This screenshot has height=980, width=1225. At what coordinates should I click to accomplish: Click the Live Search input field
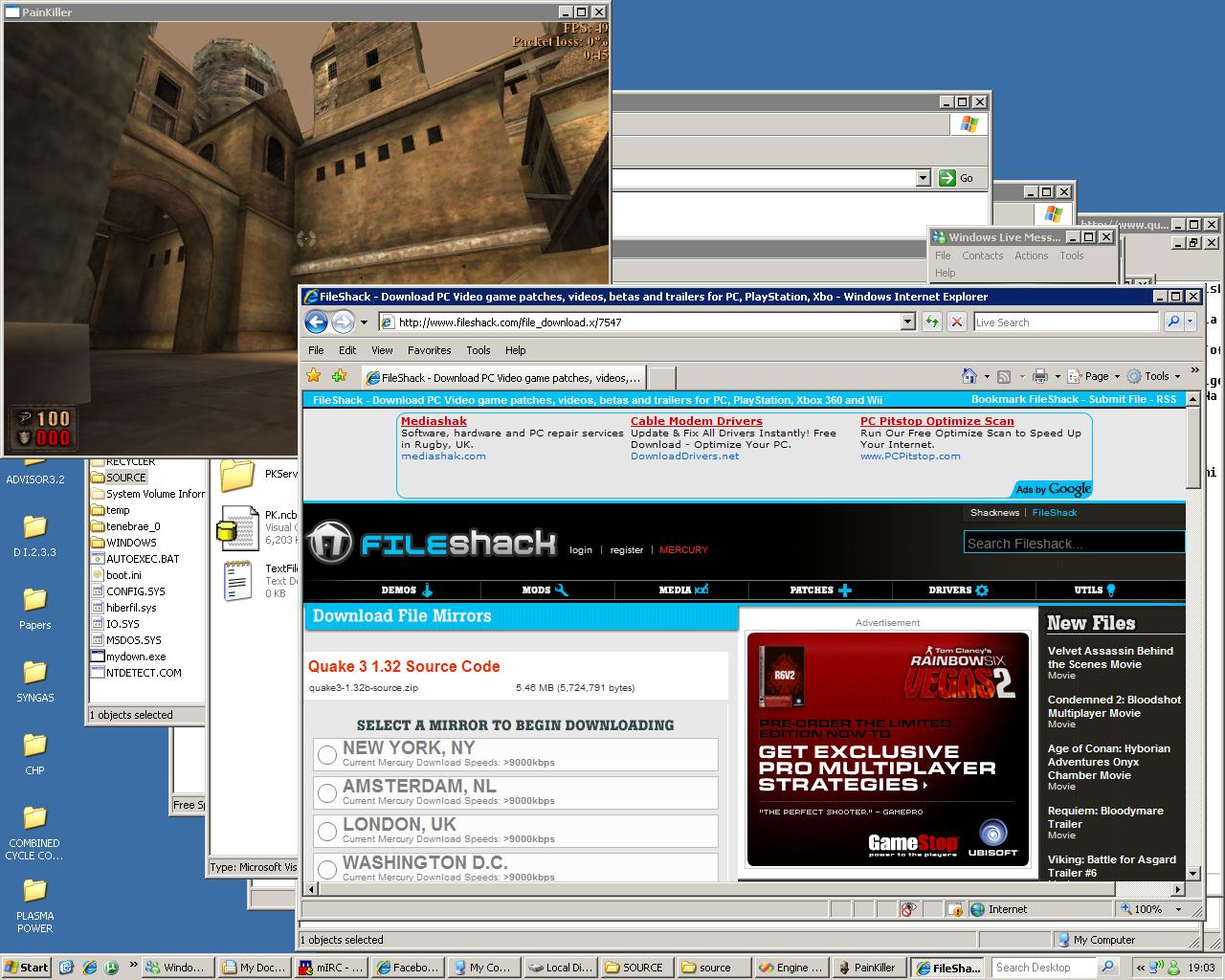(1066, 323)
